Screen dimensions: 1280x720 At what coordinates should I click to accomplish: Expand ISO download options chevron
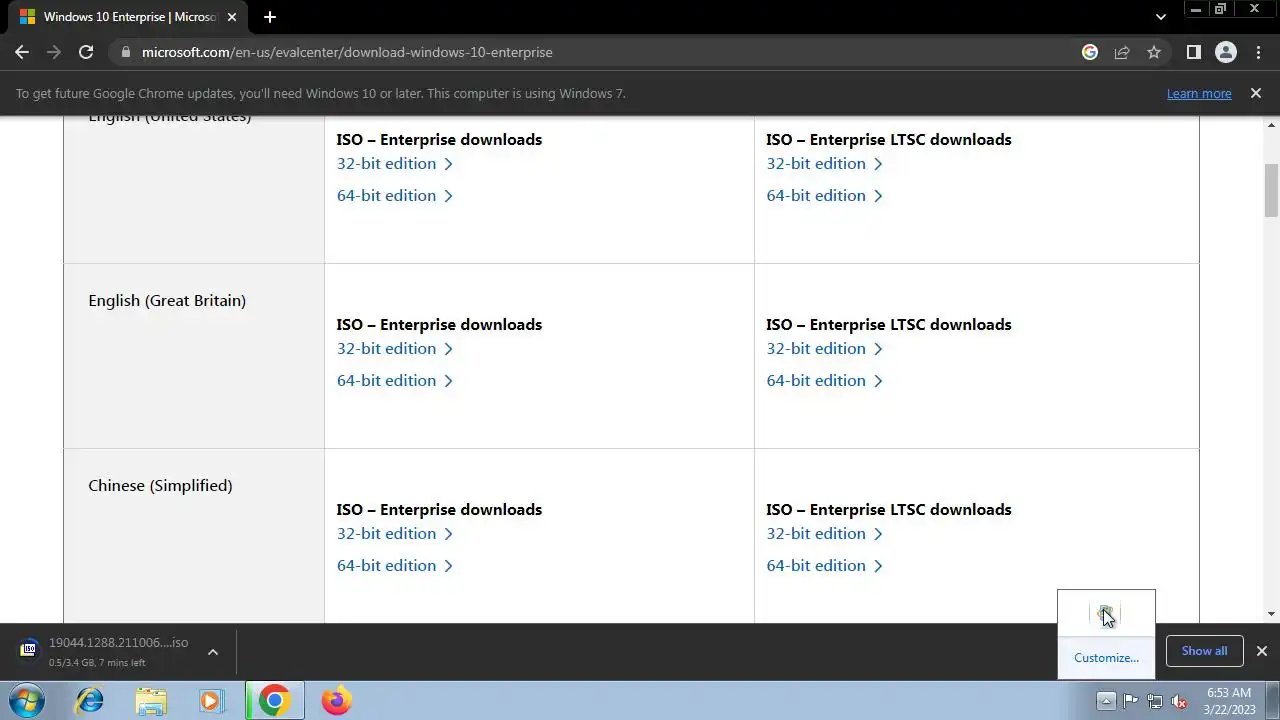click(x=213, y=652)
